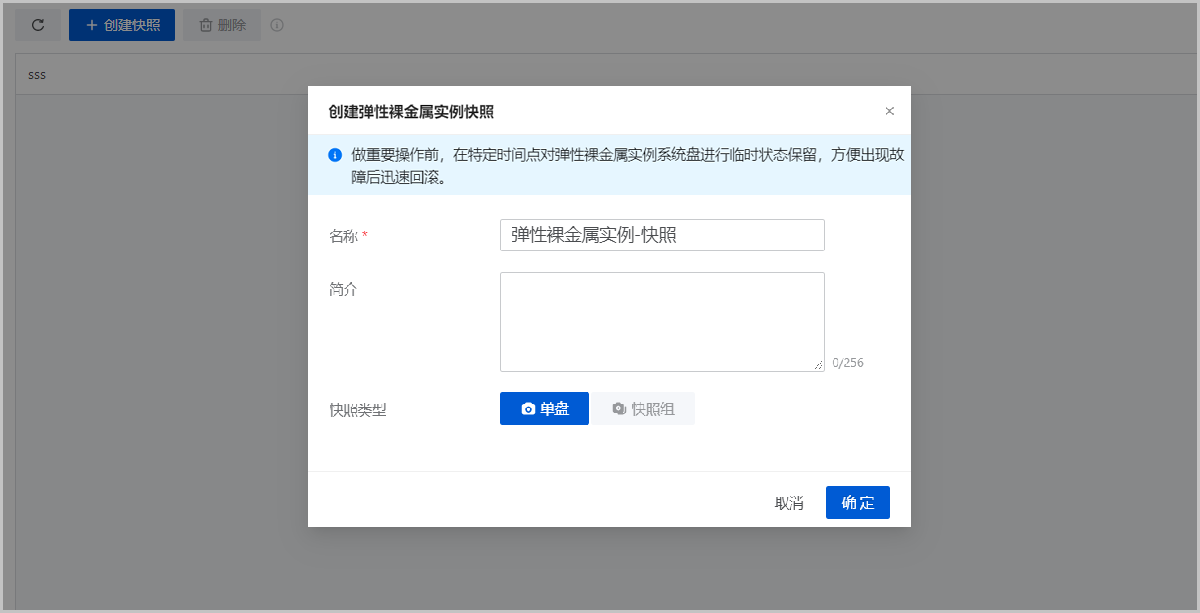Image resolution: width=1200 pixels, height=613 pixels.
Task: Click the sss column header
Action: click(37, 75)
